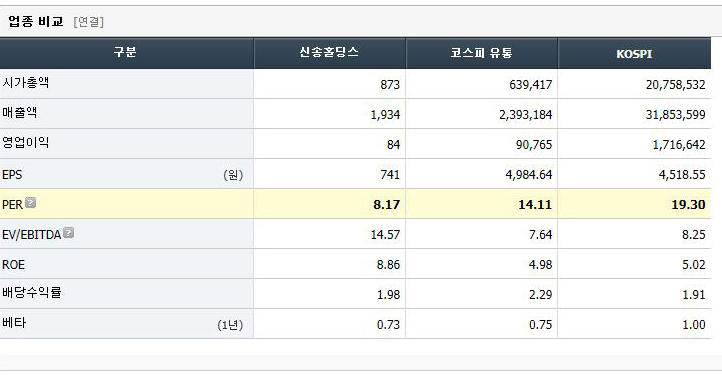Select the 영업이익 row label
The width and height of the screenshot is (722, 375).
coord(26,143)
